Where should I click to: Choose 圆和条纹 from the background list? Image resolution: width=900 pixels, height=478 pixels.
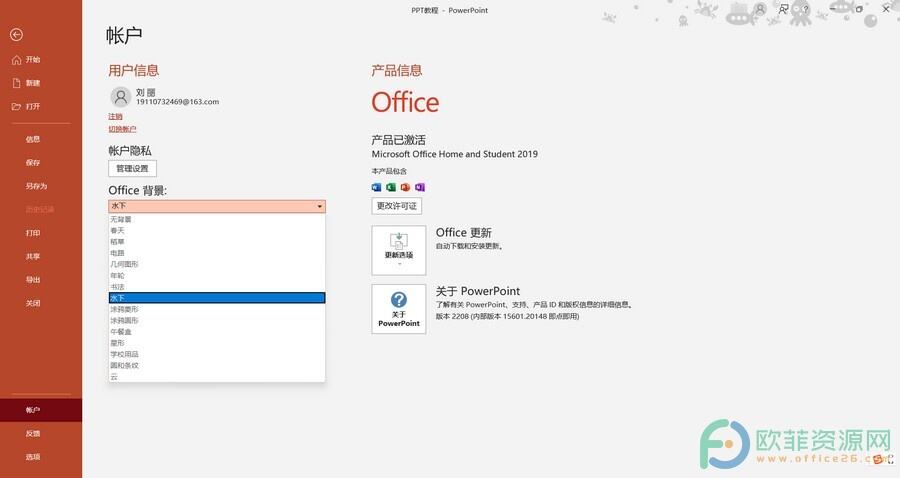pyautogui.click(x=217, y=366)
